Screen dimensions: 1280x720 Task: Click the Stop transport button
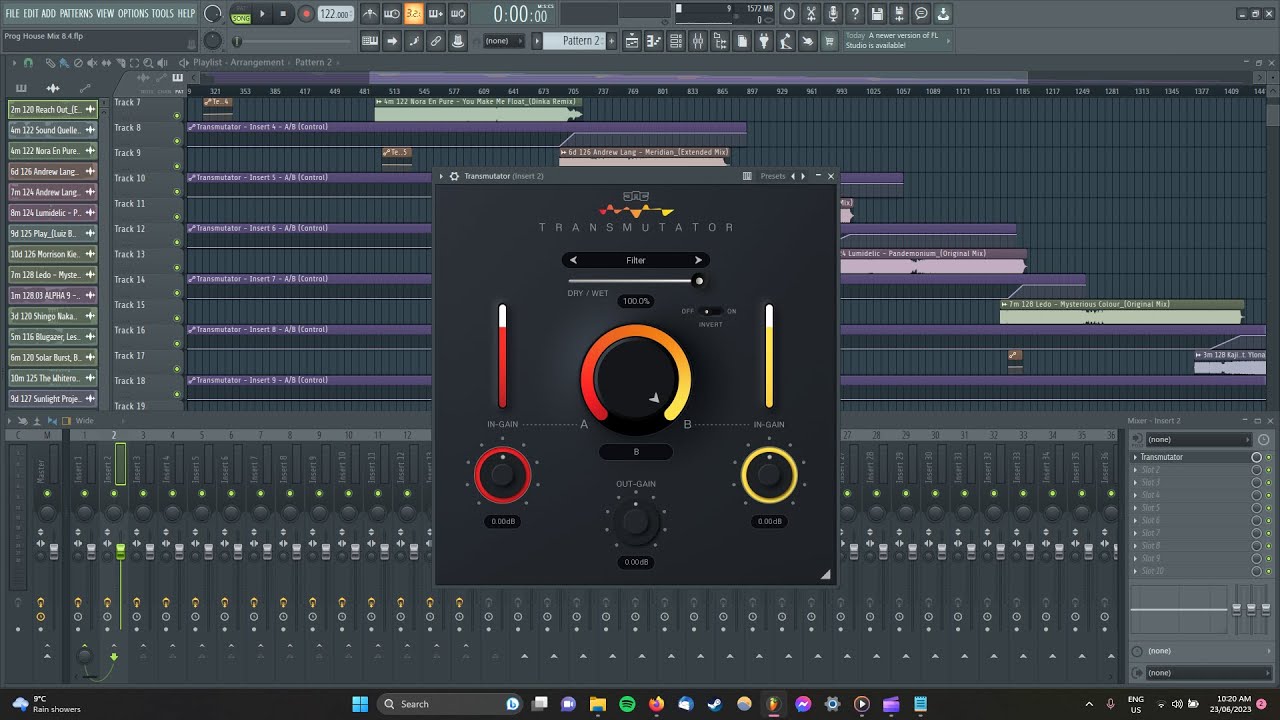[284, 14]
